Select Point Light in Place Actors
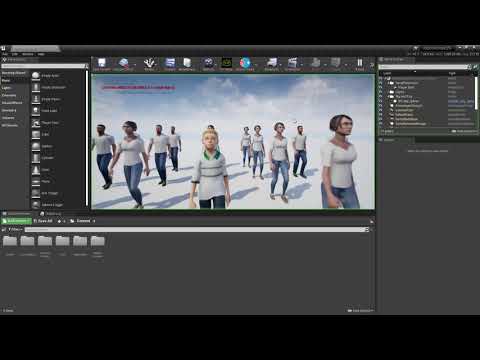The height and width of the screenshot is (360, 480). coord(58,110)
